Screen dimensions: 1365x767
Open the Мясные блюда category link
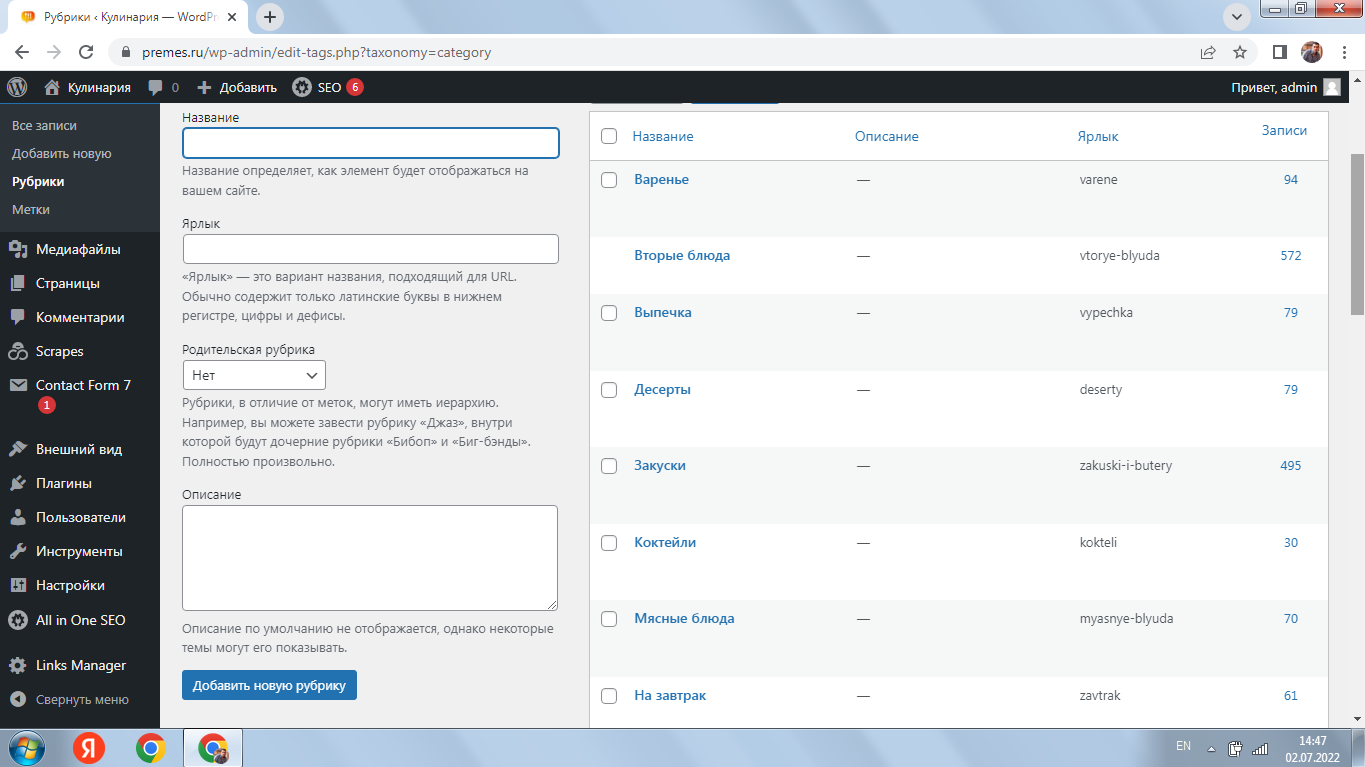coord(684,618)
